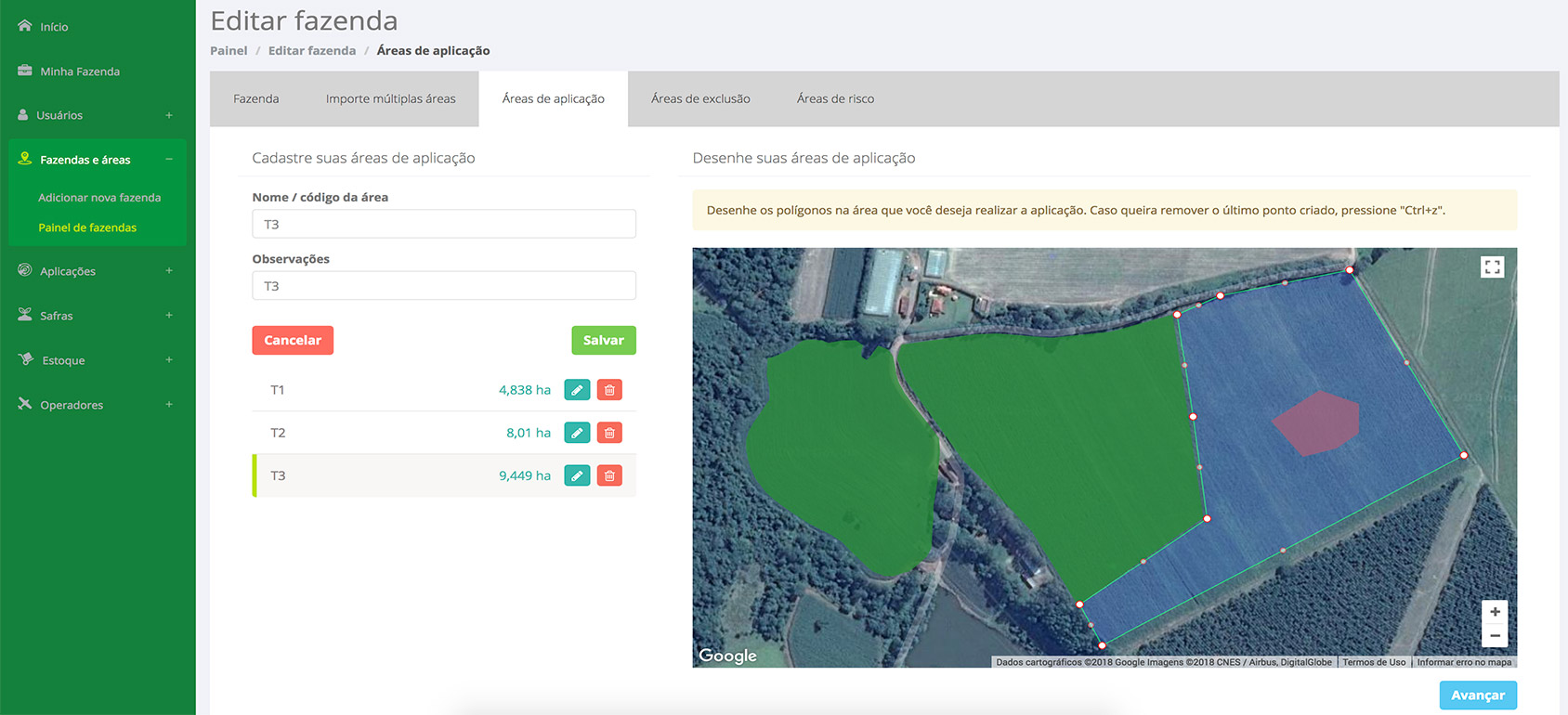1568x715 pixels.
Task: Click the Avançar button
Action: pyautogui.click(x=1477, y=695)
